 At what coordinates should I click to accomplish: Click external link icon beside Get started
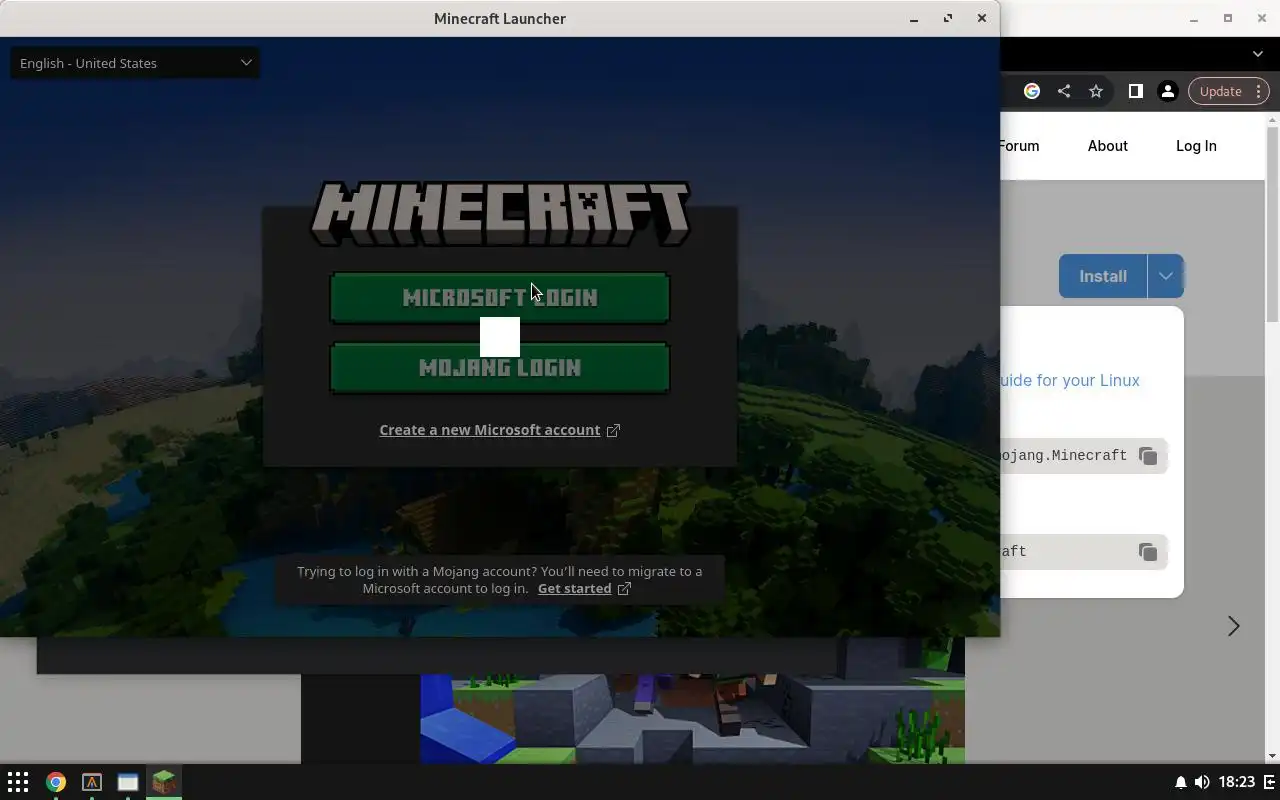tap(624, 588)
